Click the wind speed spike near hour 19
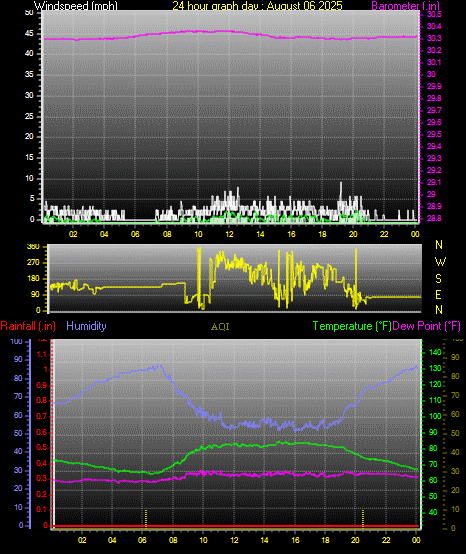Viewport: 466px width, 554px height. pyautogui.click(x=341, y=193)
